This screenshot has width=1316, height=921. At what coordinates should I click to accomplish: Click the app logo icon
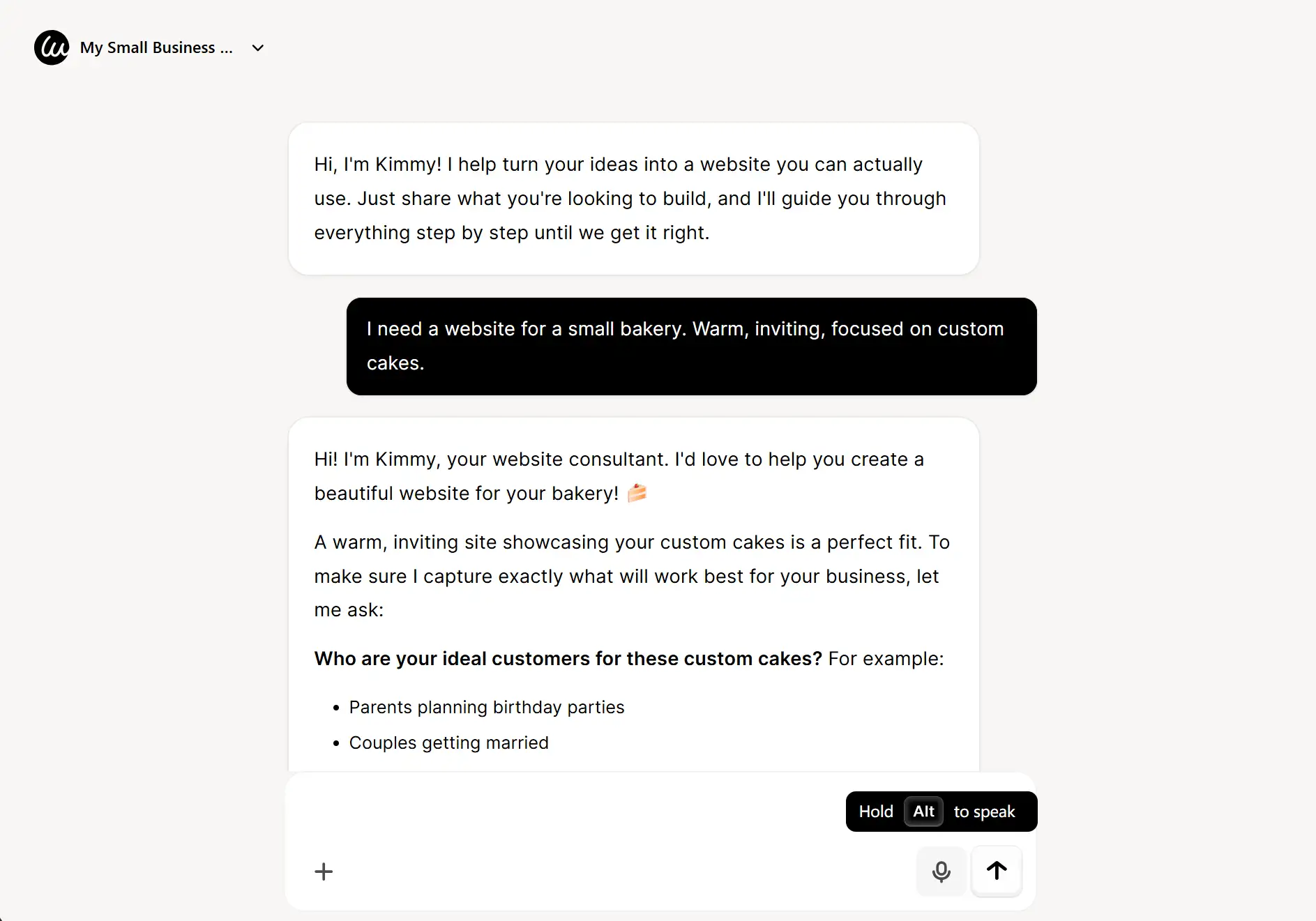pos(52,47)
